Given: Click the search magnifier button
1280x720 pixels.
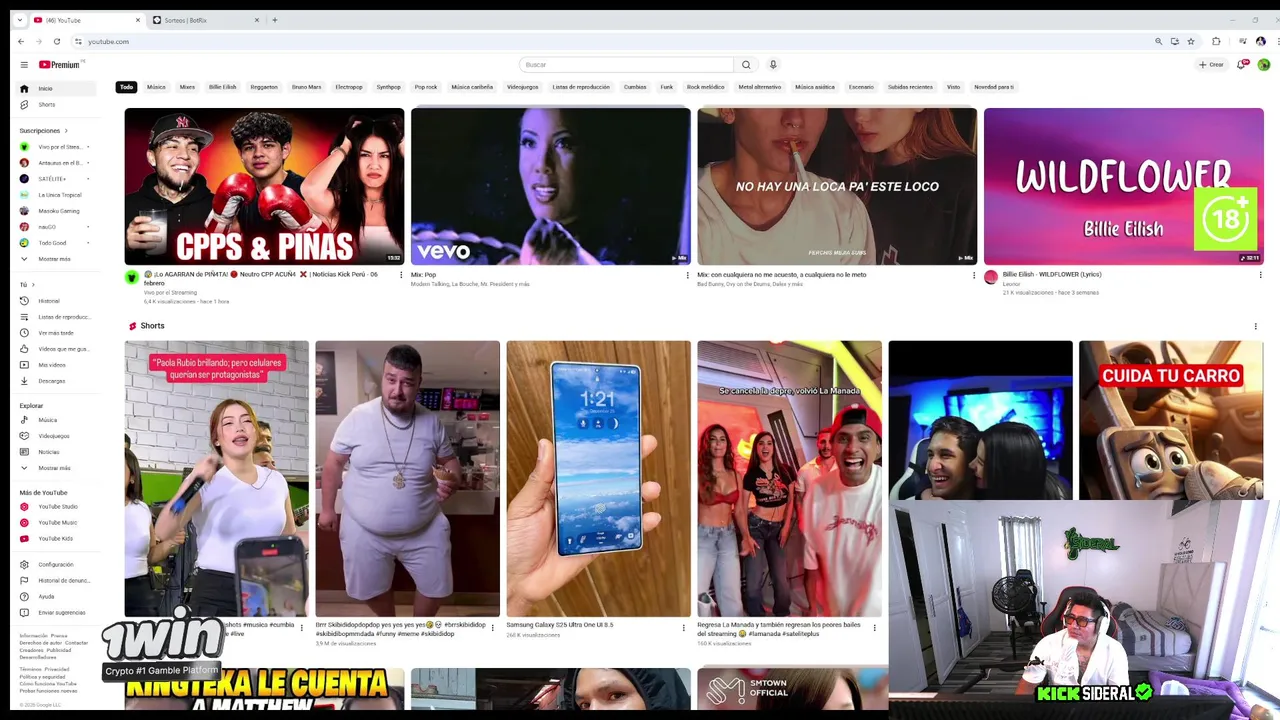Looking at the screenshot, I should point(746,64).
